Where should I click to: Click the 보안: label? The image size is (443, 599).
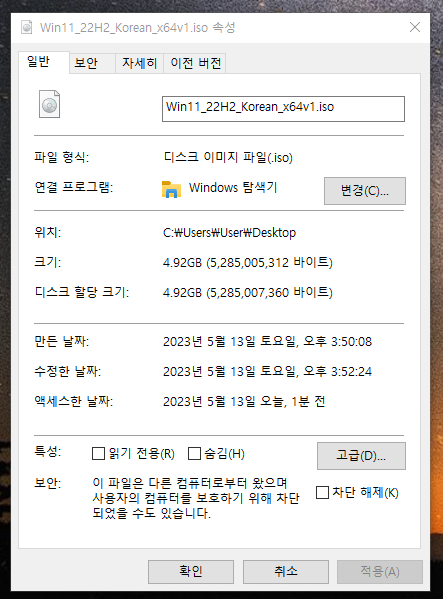pos(47,483)
